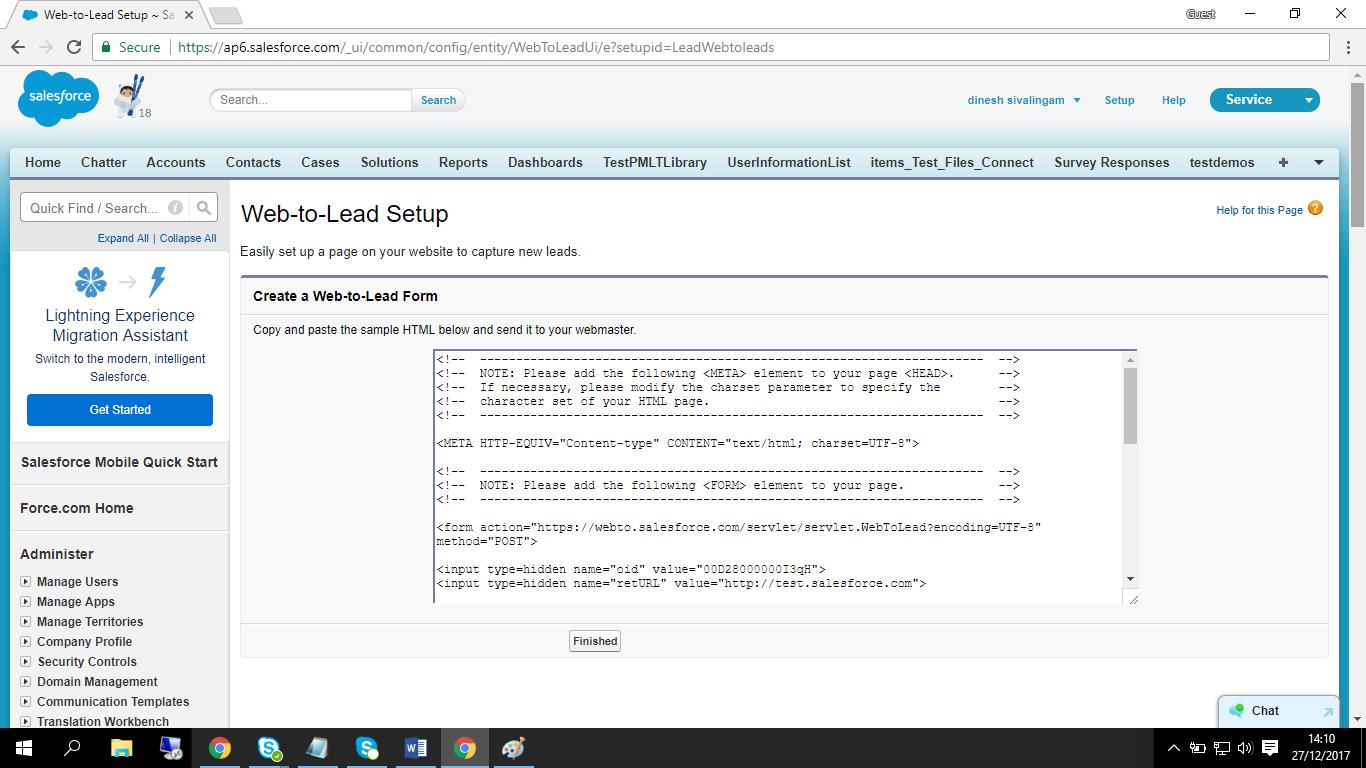Pop out the Chat widget arrow
The height and width of the screenshot is (768, 1366).
coord(1327,712)
